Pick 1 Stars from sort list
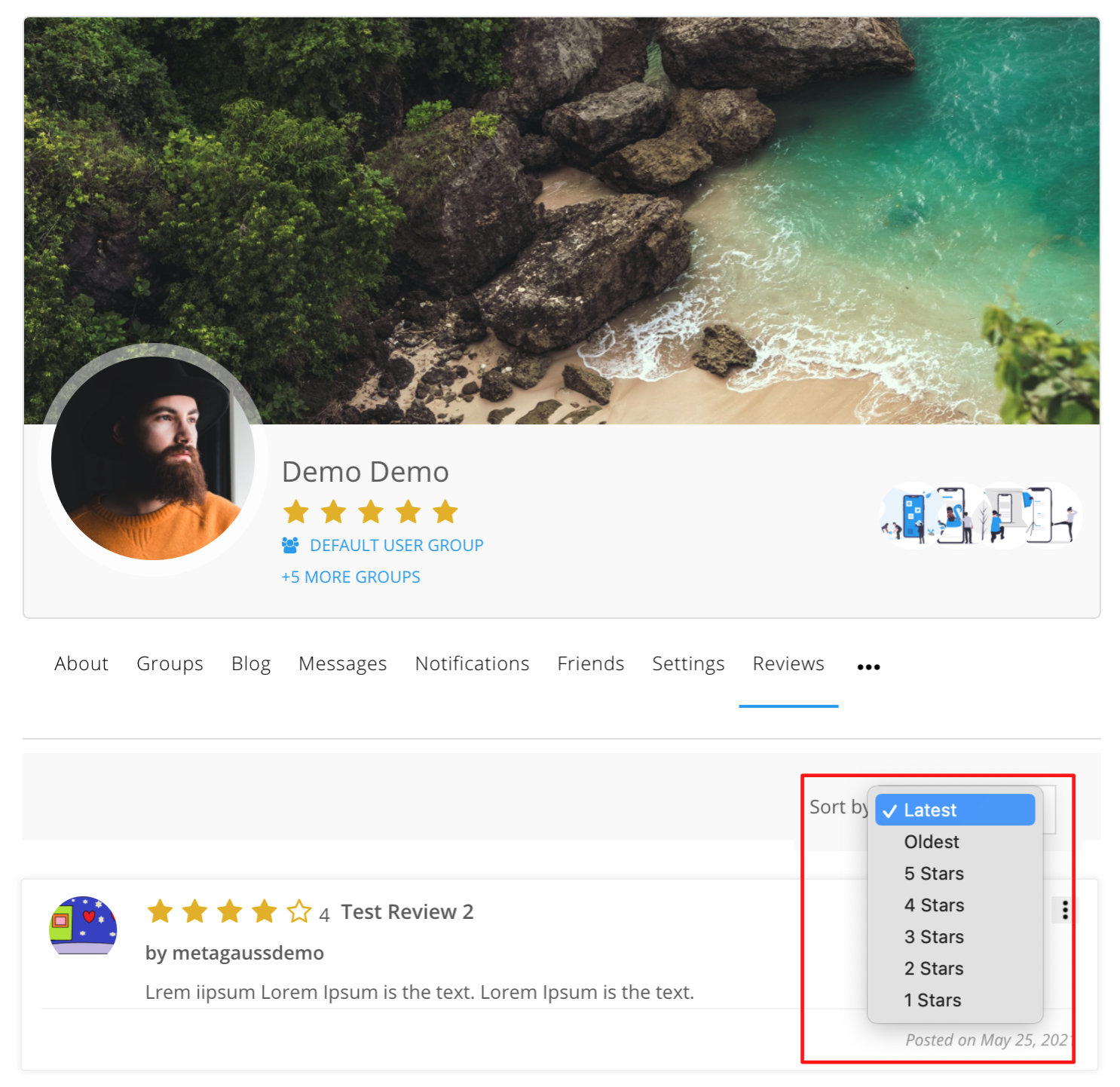This screenshot has height=1087, width=1120. click(x=932, y=1000)
